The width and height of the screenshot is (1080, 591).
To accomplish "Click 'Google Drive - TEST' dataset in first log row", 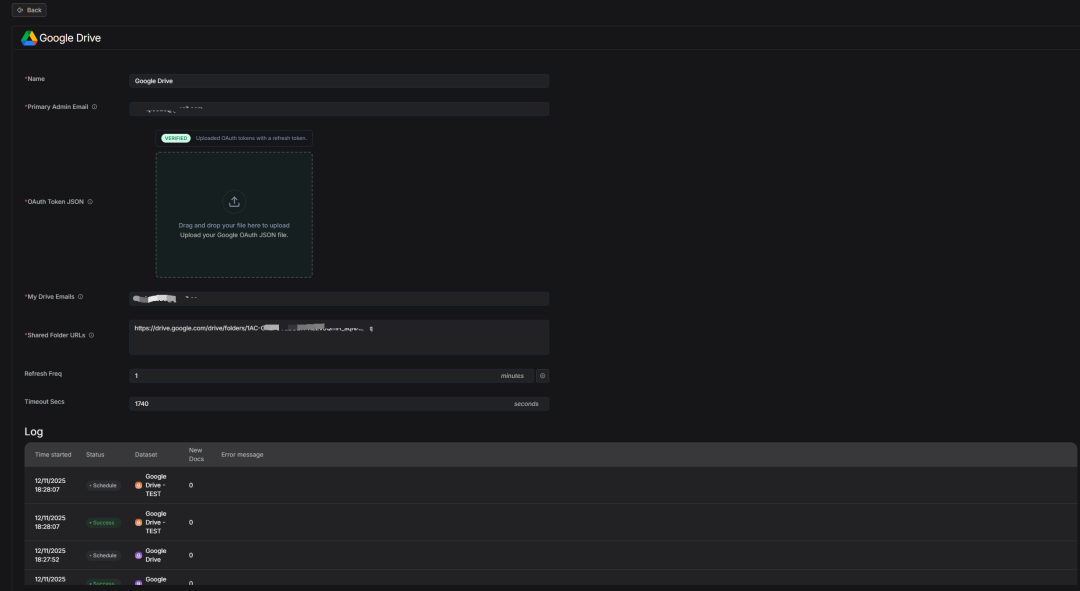I will [x=156, y=486].
